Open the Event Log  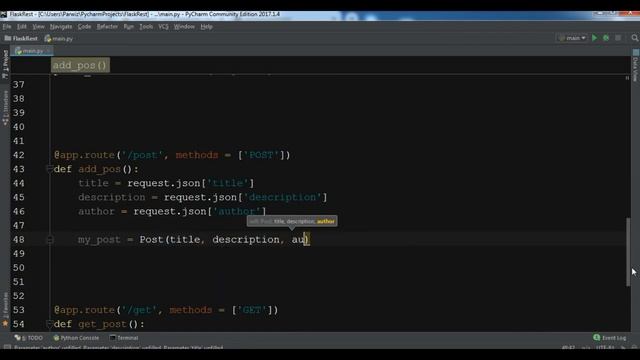(610, 338)
